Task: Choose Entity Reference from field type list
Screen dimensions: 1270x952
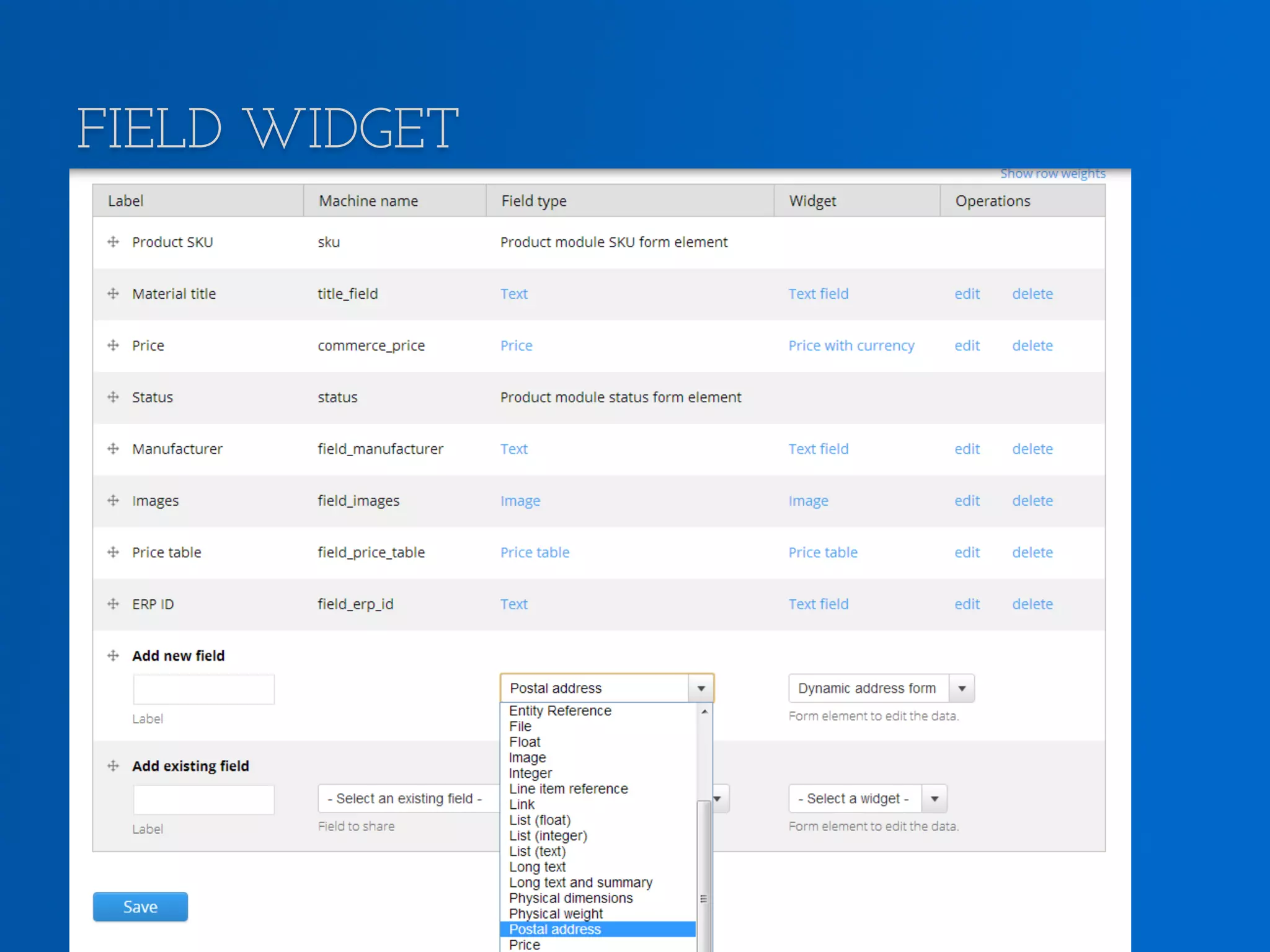Action: [598, 711]
